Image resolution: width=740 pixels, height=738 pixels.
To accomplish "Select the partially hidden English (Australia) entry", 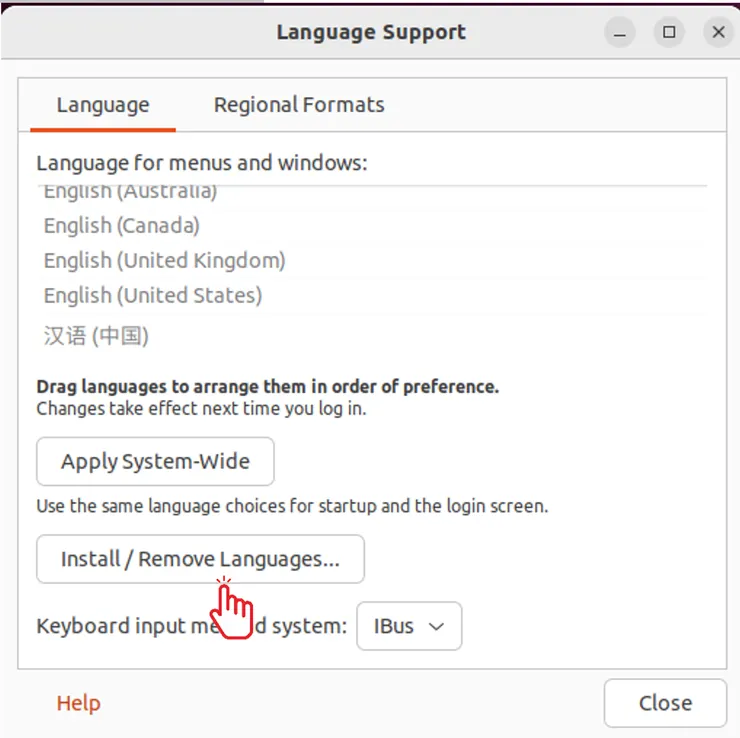I will point(130,191).
